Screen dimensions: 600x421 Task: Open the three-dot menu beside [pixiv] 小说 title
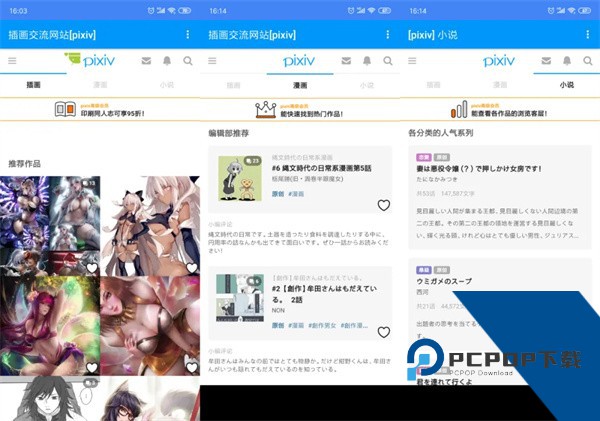(588, 34)
